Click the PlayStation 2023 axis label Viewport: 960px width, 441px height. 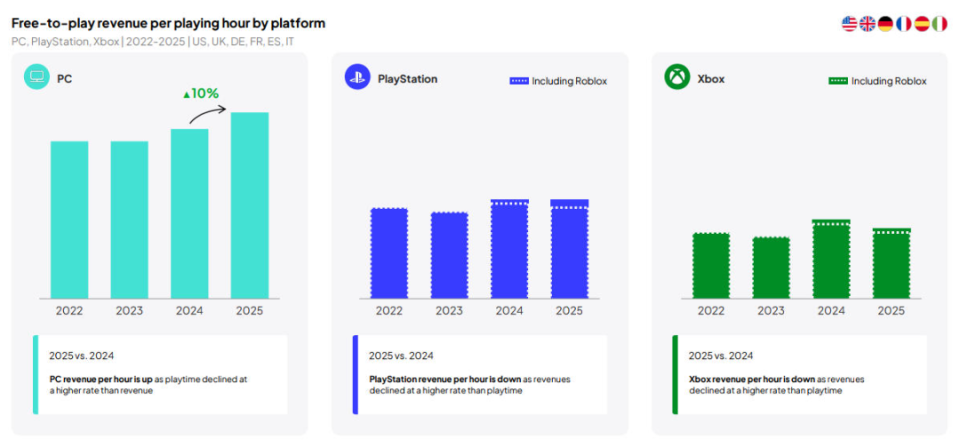[449, 311]
